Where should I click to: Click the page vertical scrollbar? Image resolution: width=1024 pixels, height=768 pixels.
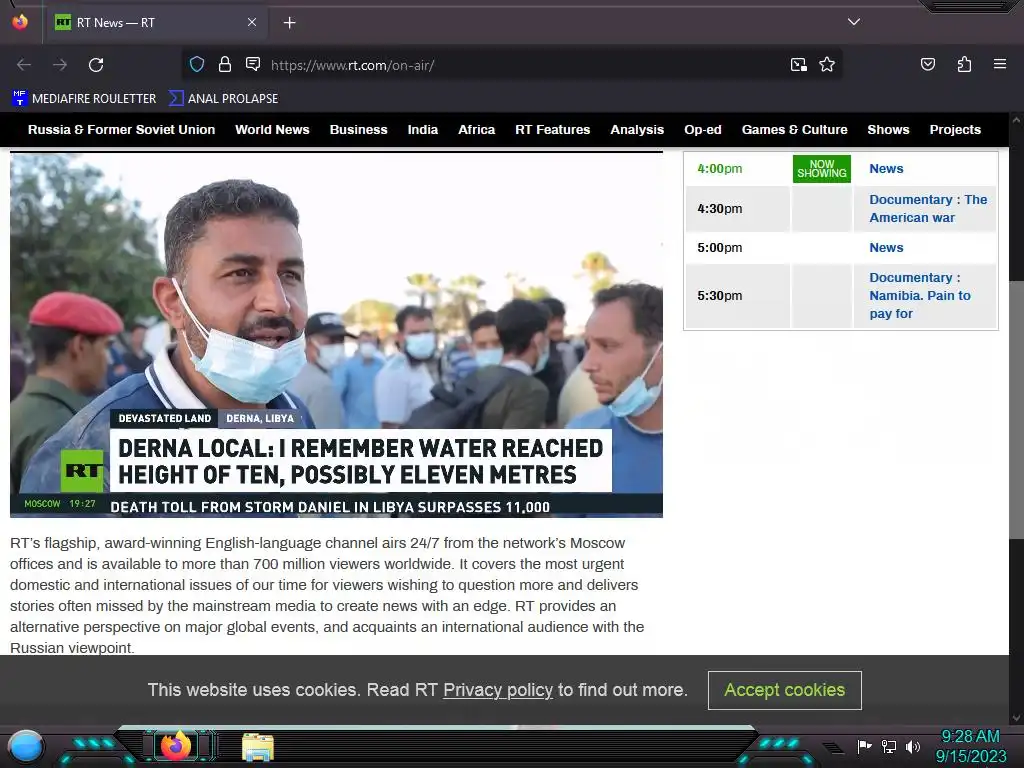coord(1016,411)
